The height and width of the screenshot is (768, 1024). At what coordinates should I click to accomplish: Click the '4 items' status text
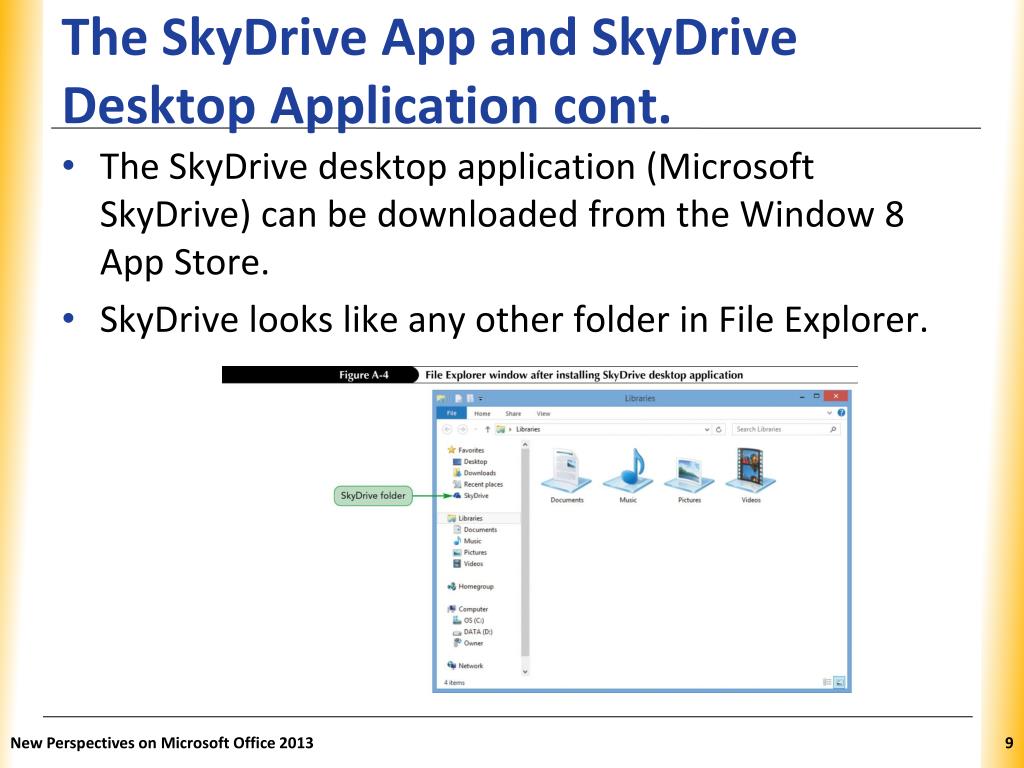click(x=455, y=682)
